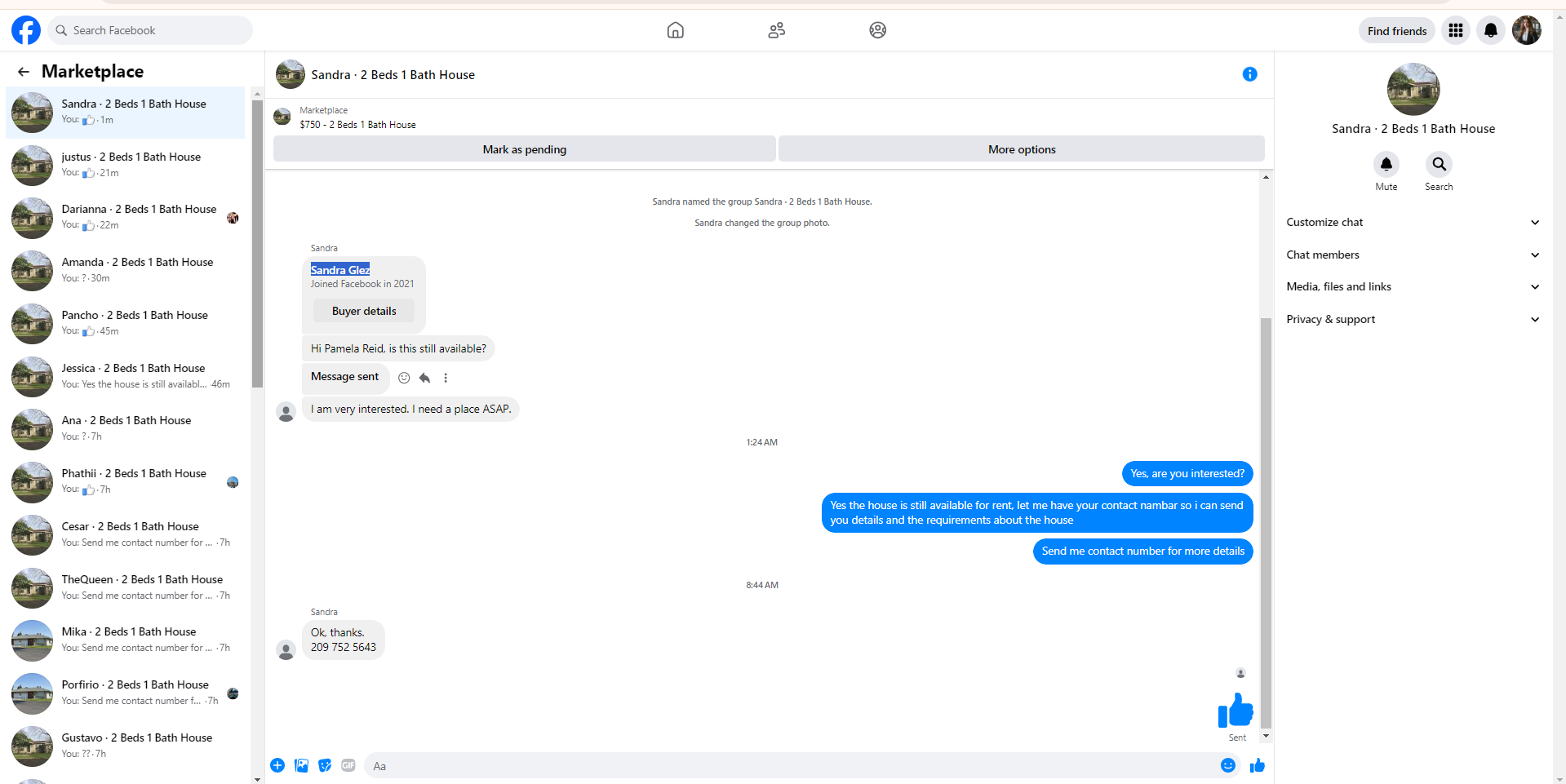1566x784 pixels.
Task: Choose a sticker in composer
Action: click(325, 765)
